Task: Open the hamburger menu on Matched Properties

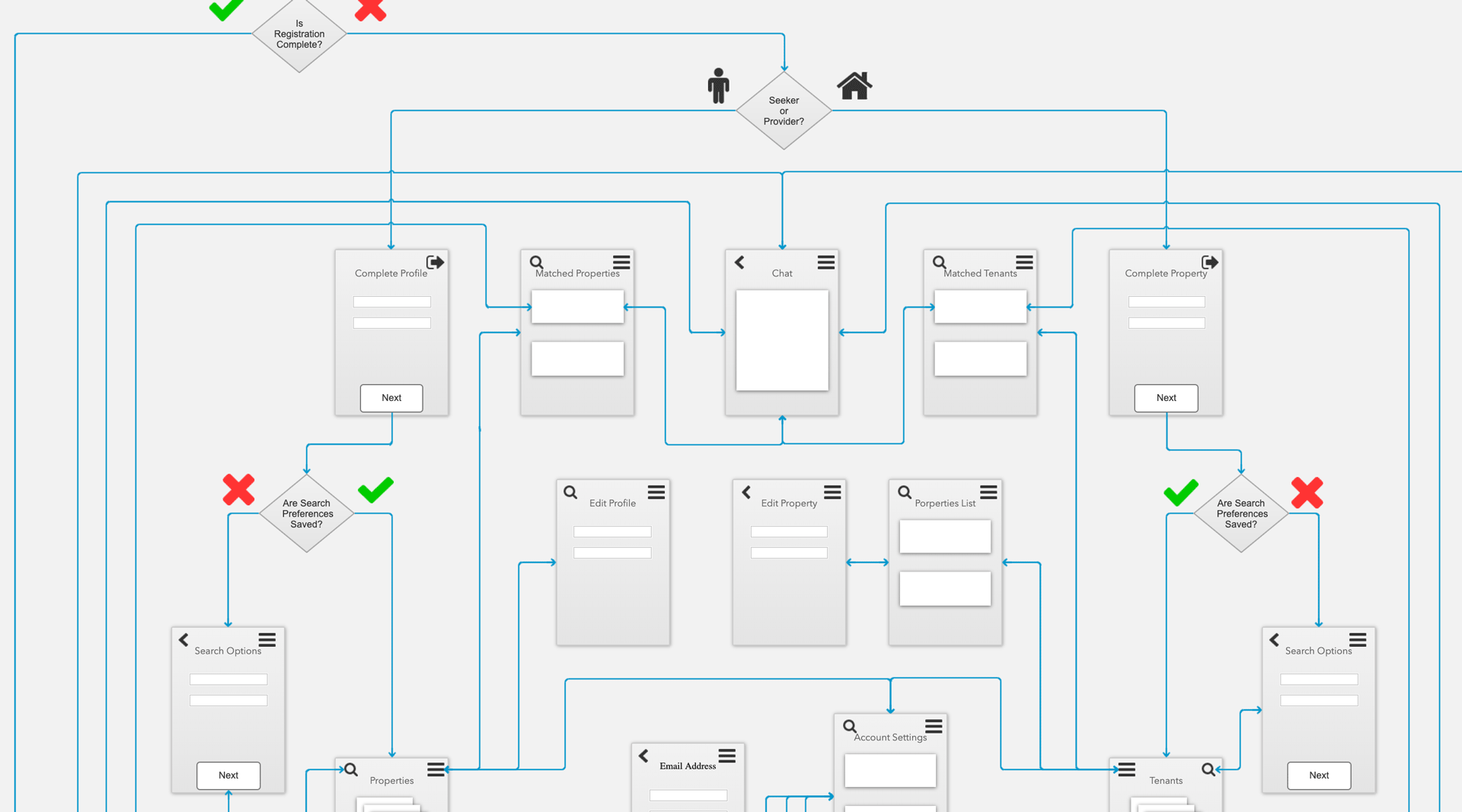Action: pos(621,263)
